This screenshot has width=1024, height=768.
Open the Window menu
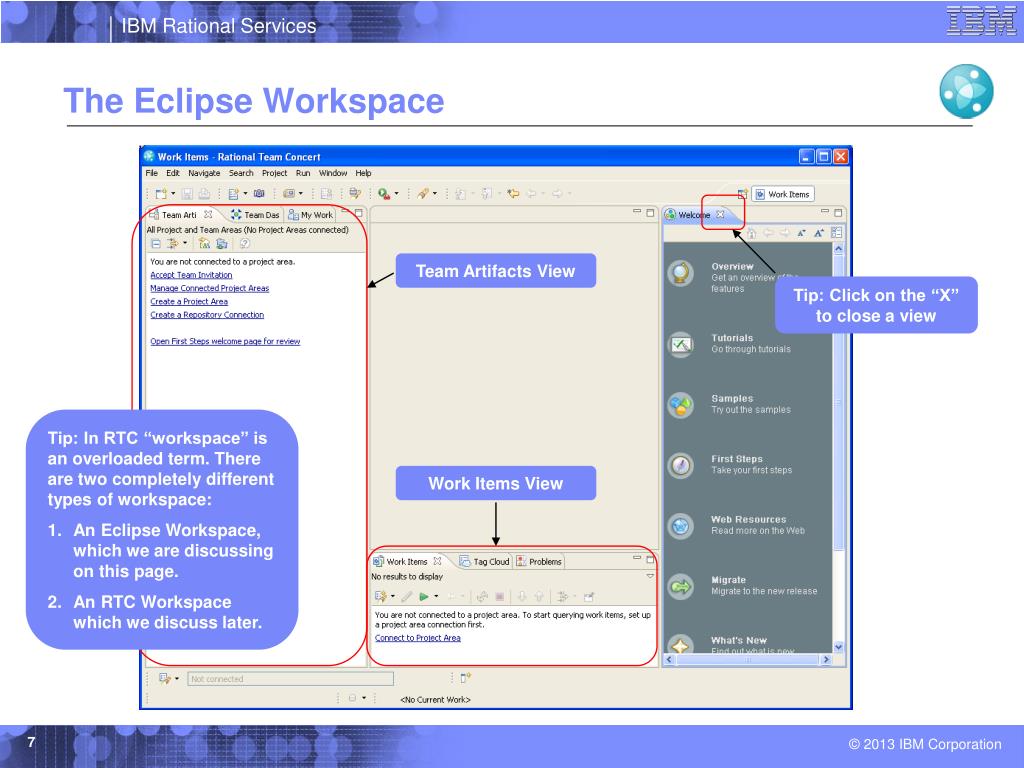[x=333, y=173]
